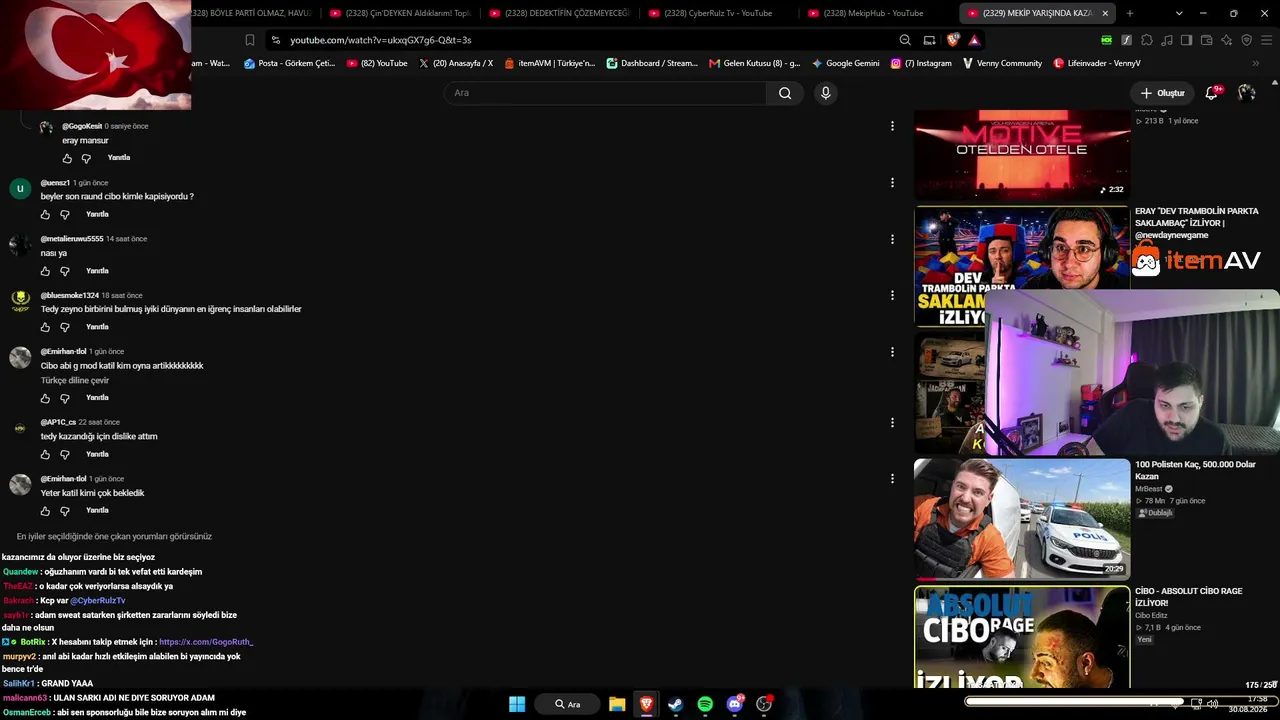This screenshot has height=720, width=1280.
Task: Start voice search with the microphone icon
Action: tap(825, 93)
